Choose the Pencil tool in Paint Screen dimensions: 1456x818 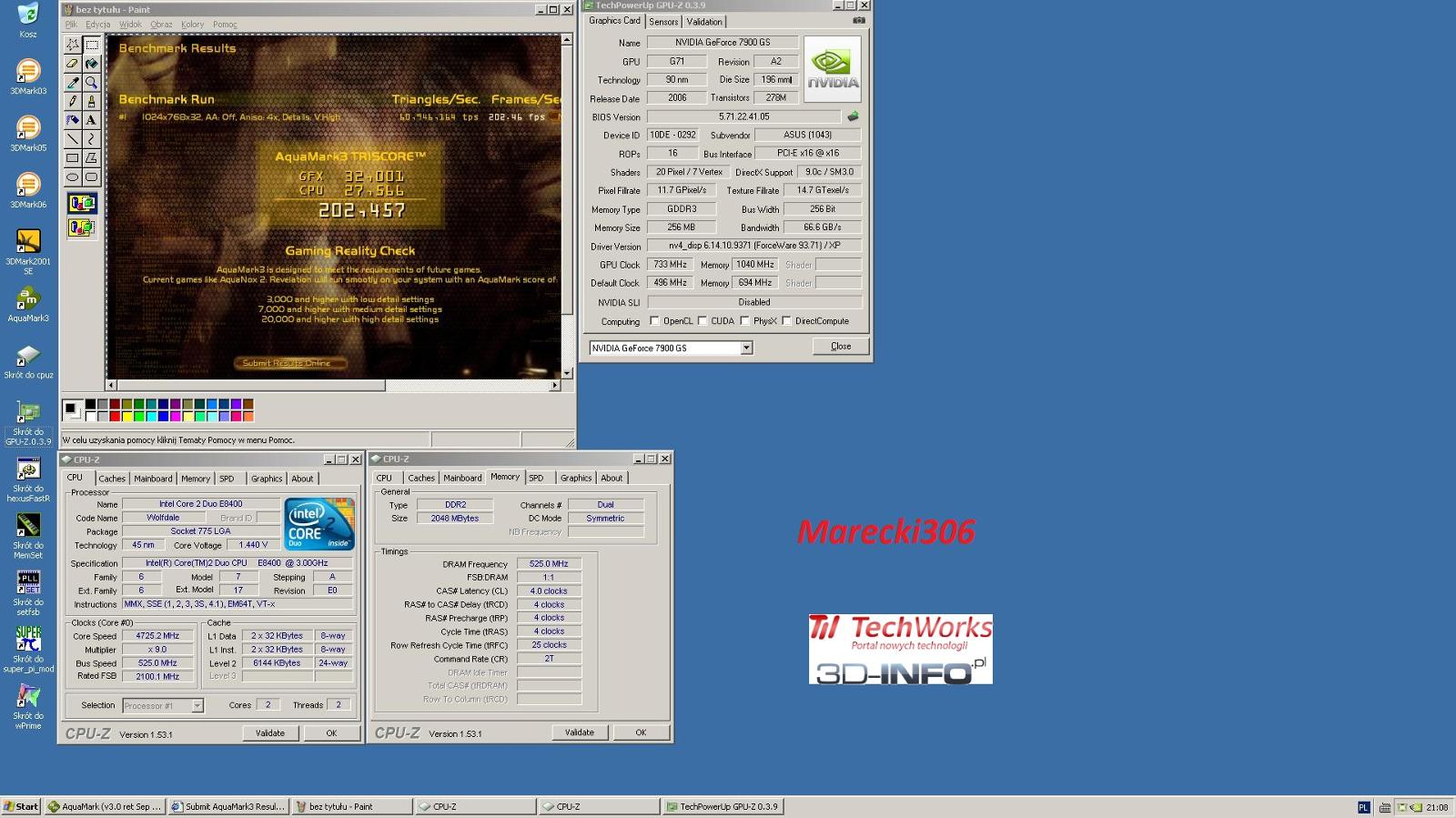[73, 102]
